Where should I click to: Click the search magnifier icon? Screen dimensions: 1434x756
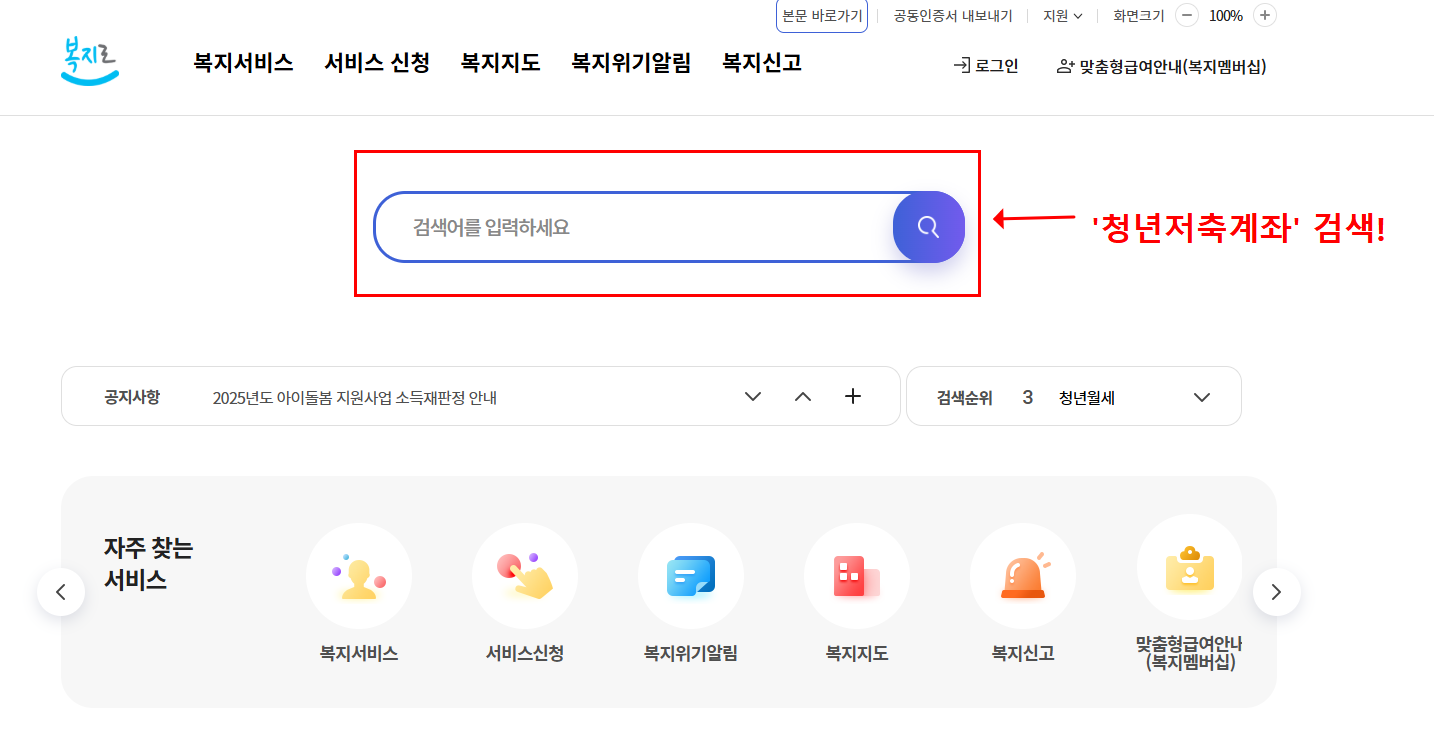pos(927,227)
